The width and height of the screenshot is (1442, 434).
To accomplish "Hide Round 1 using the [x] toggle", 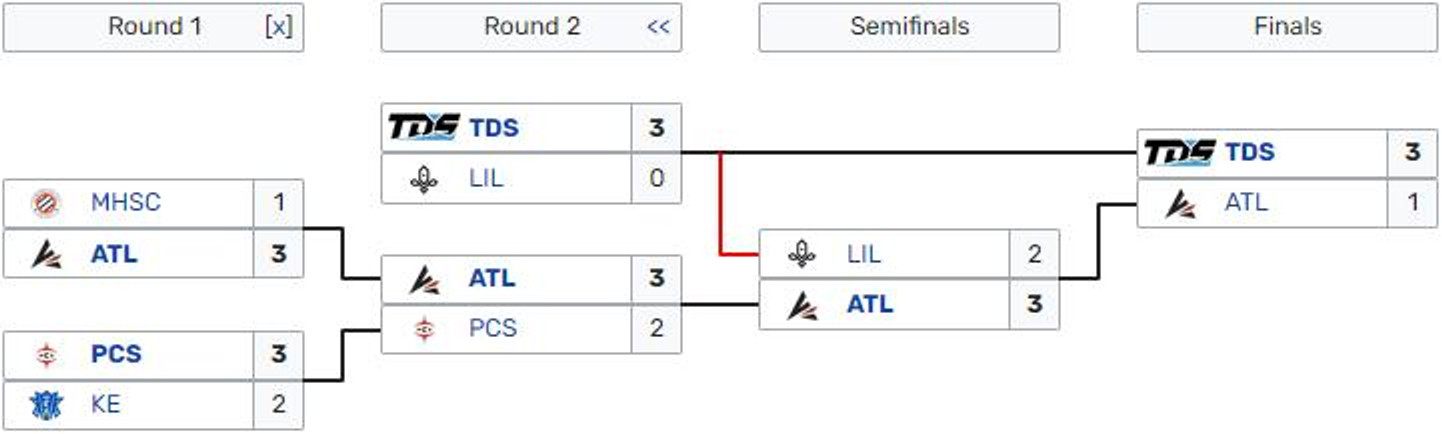I will (279, 27).
